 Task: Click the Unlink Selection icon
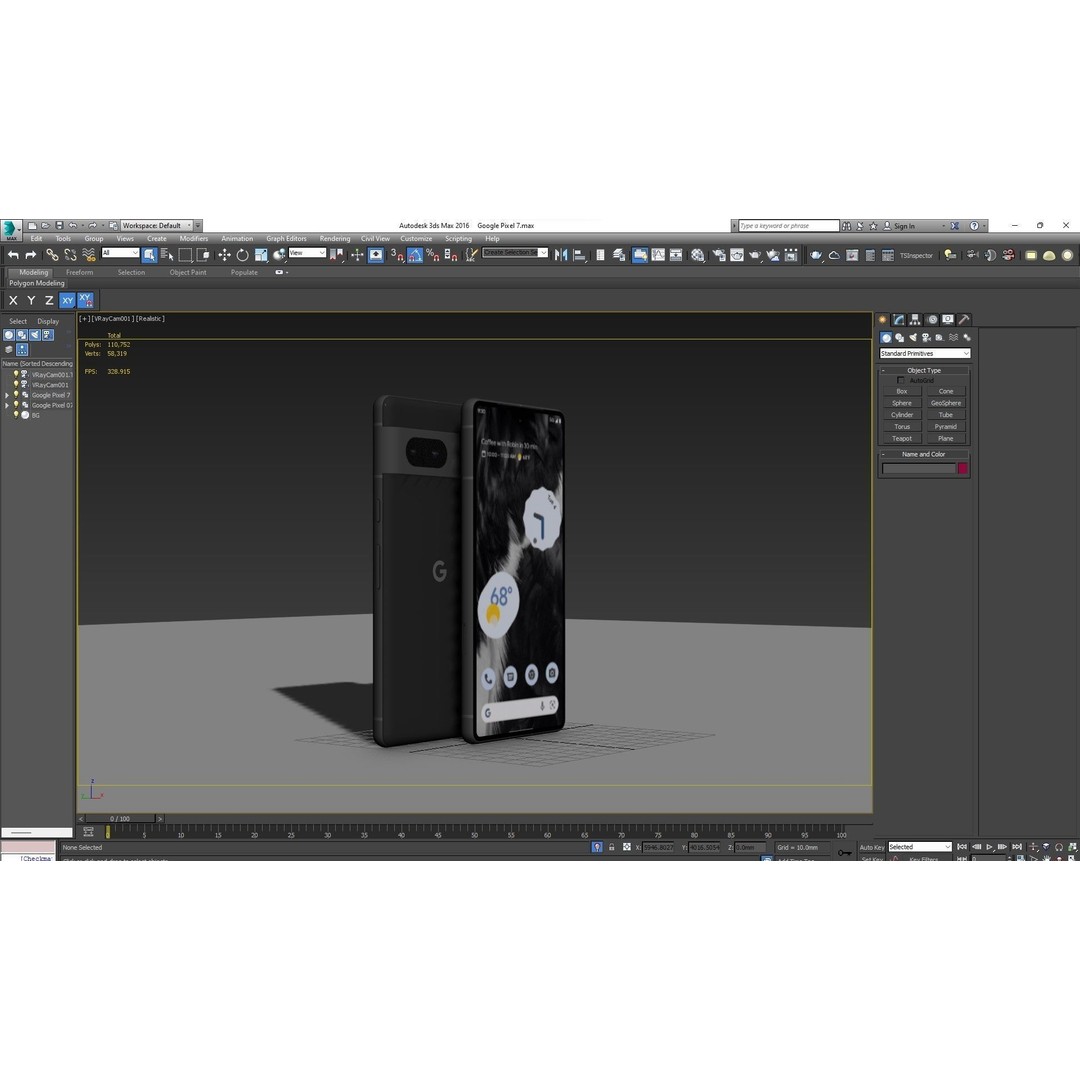coord(70,255)
